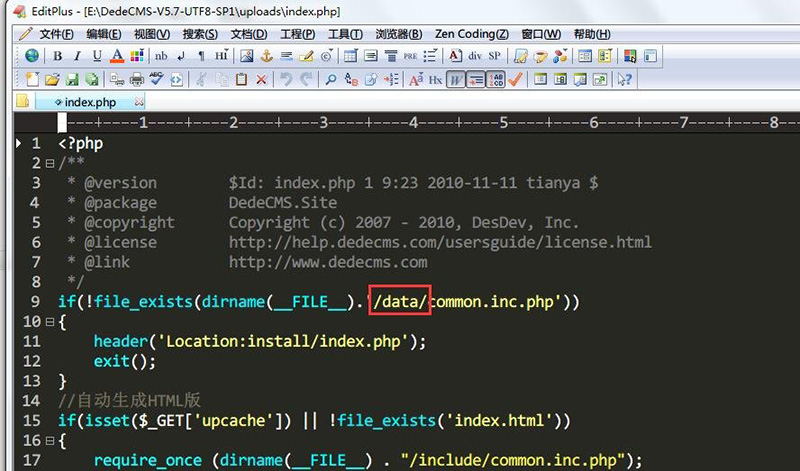
Task: Click the red X delete icon
Action: coord(262,80)
